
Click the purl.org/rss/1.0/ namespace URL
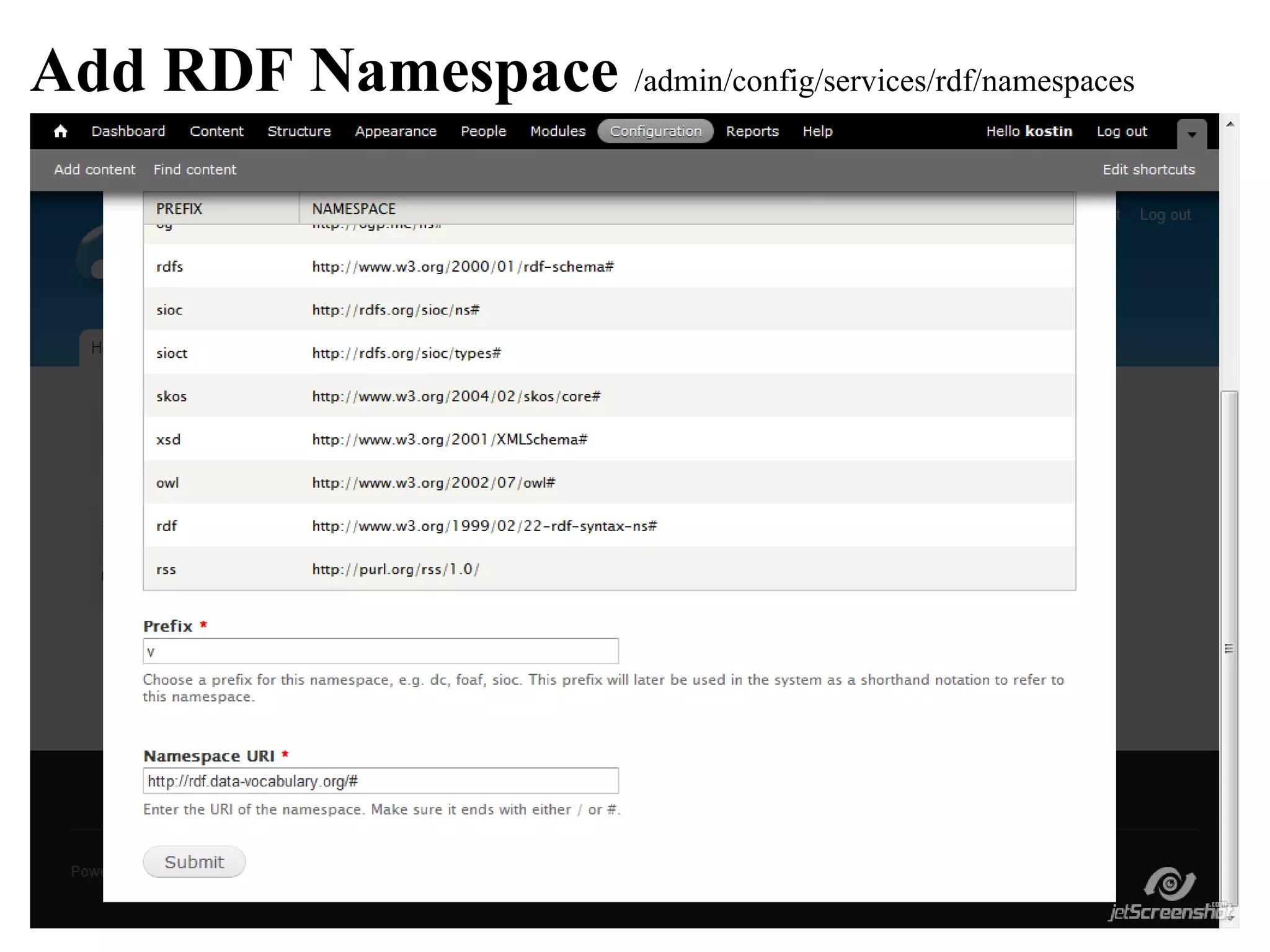396,569
